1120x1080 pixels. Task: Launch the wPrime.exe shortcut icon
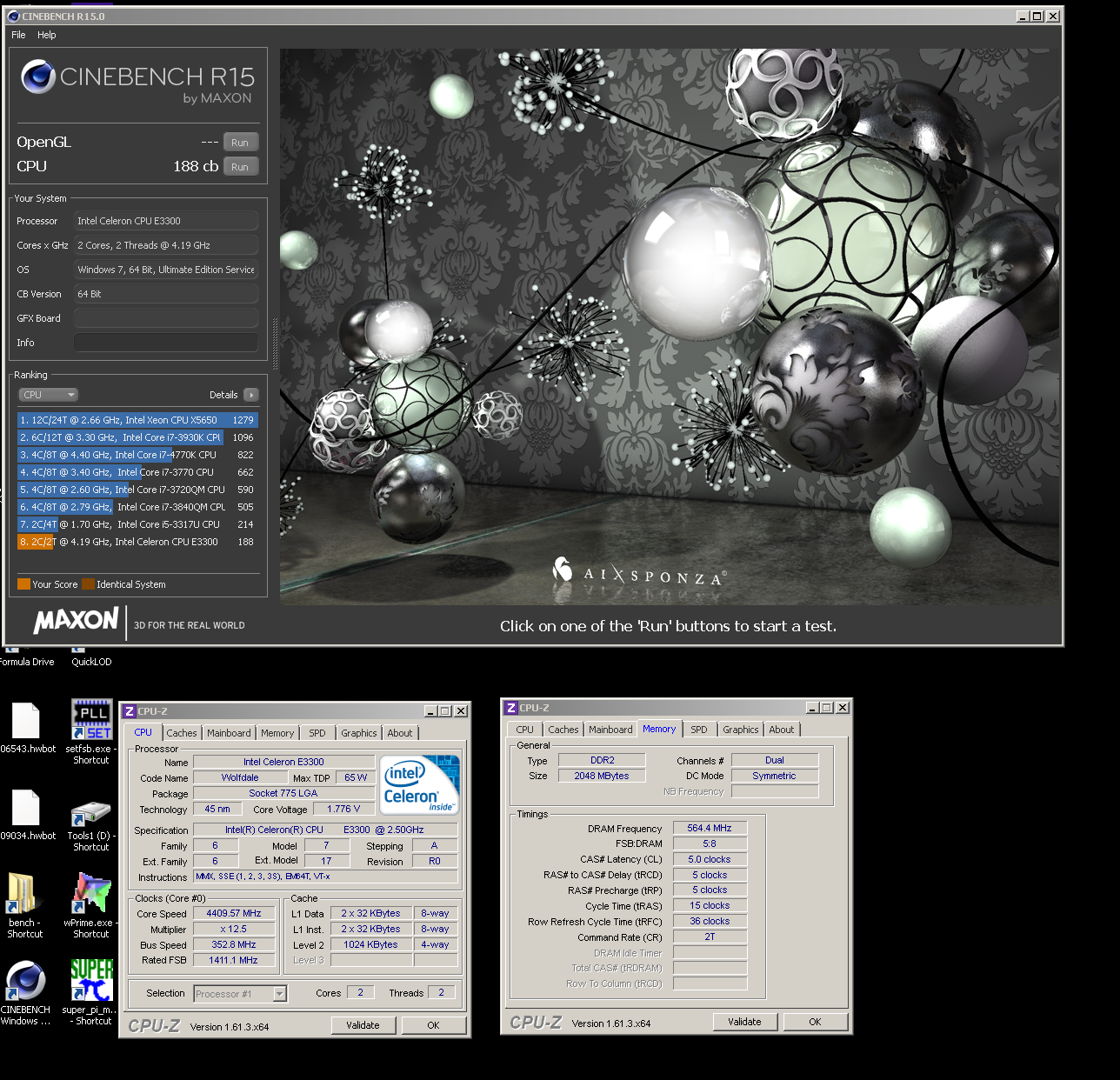pyautogui.click(x=91, y=894)
